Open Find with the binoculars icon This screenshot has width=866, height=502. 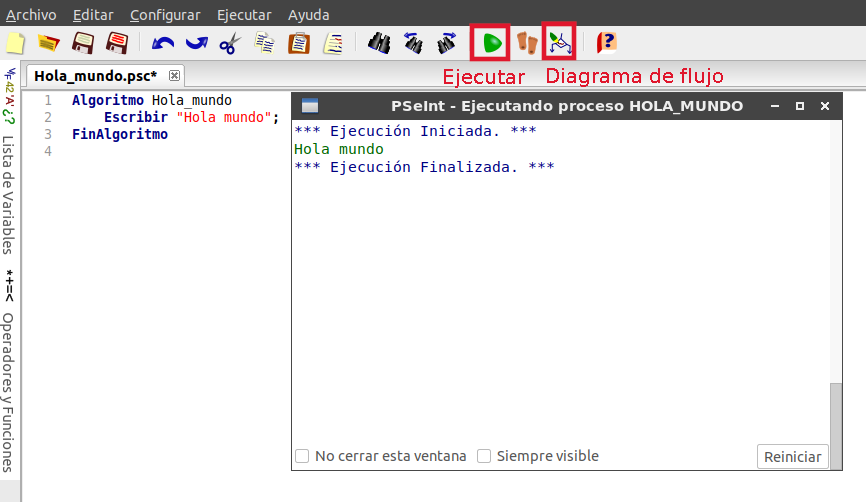[379, 43]
